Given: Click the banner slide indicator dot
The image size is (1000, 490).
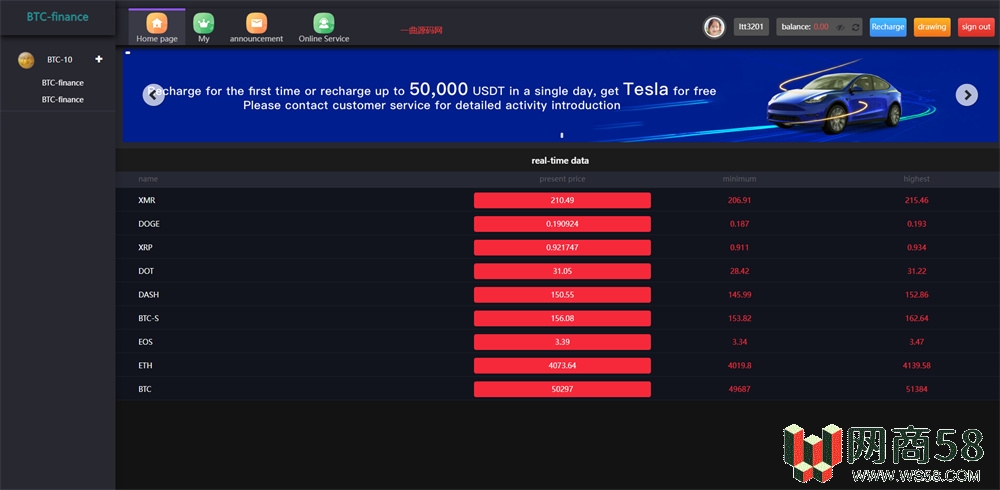Looking at the screenshot, I should [562, 135].
